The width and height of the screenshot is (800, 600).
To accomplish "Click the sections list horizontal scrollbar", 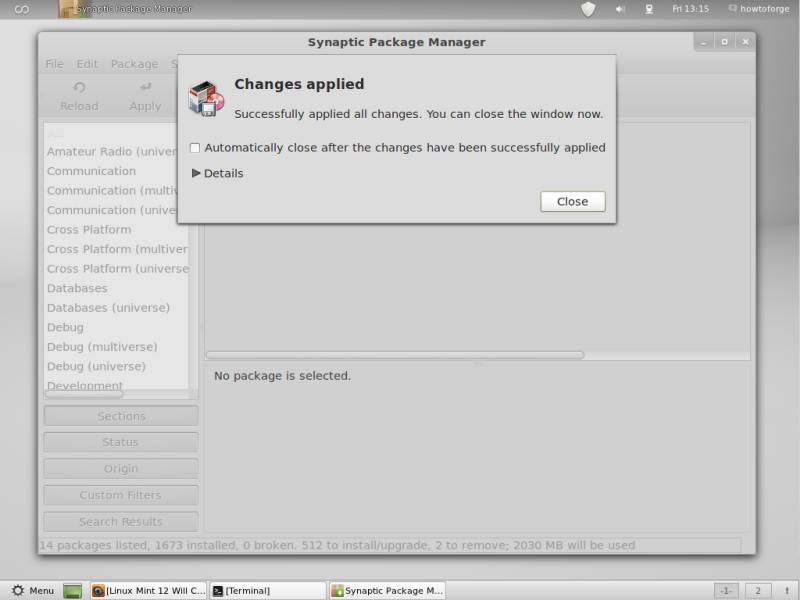I will [84, 394].
